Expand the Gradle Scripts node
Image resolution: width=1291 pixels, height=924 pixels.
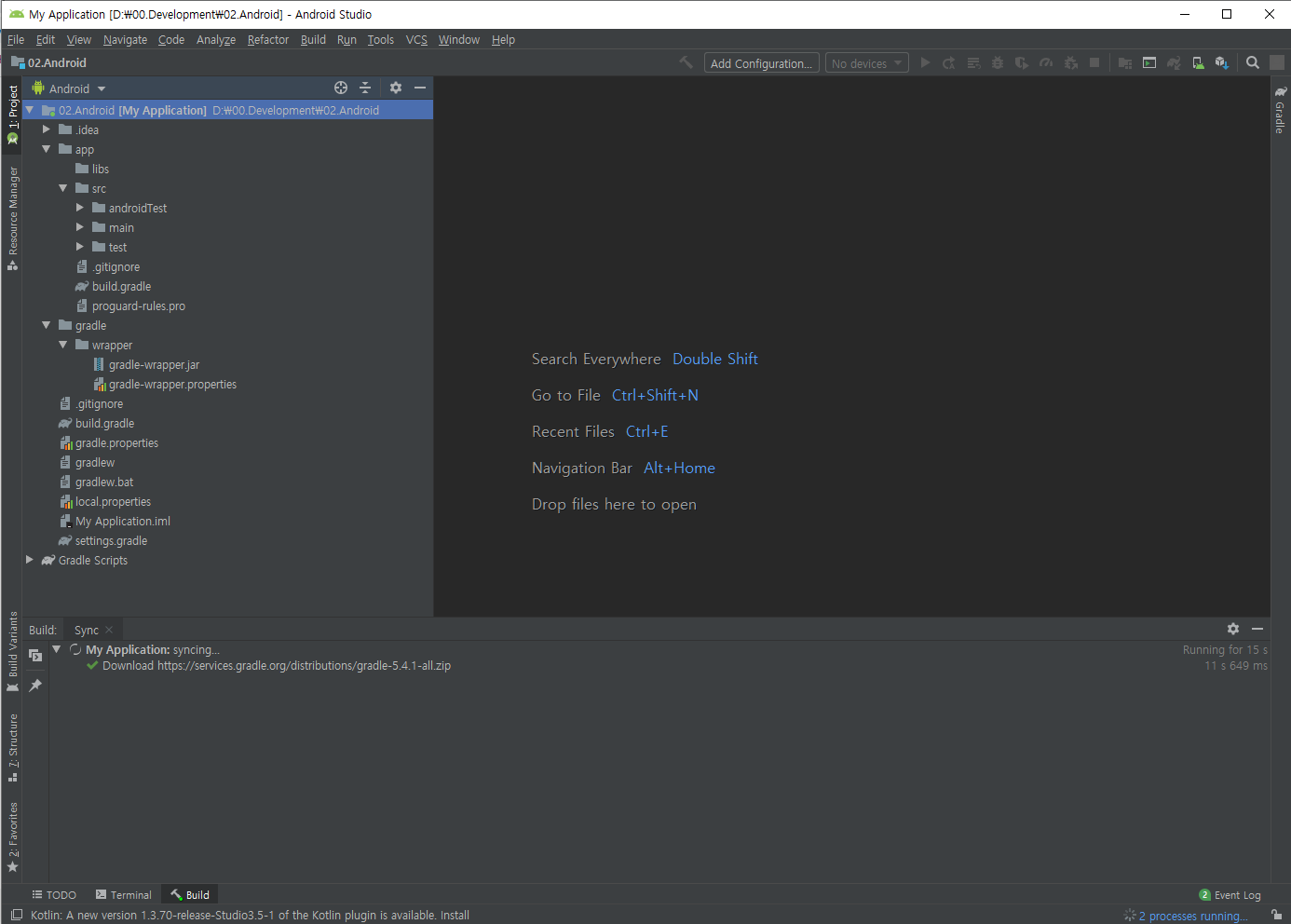click(x=29, y=560)
